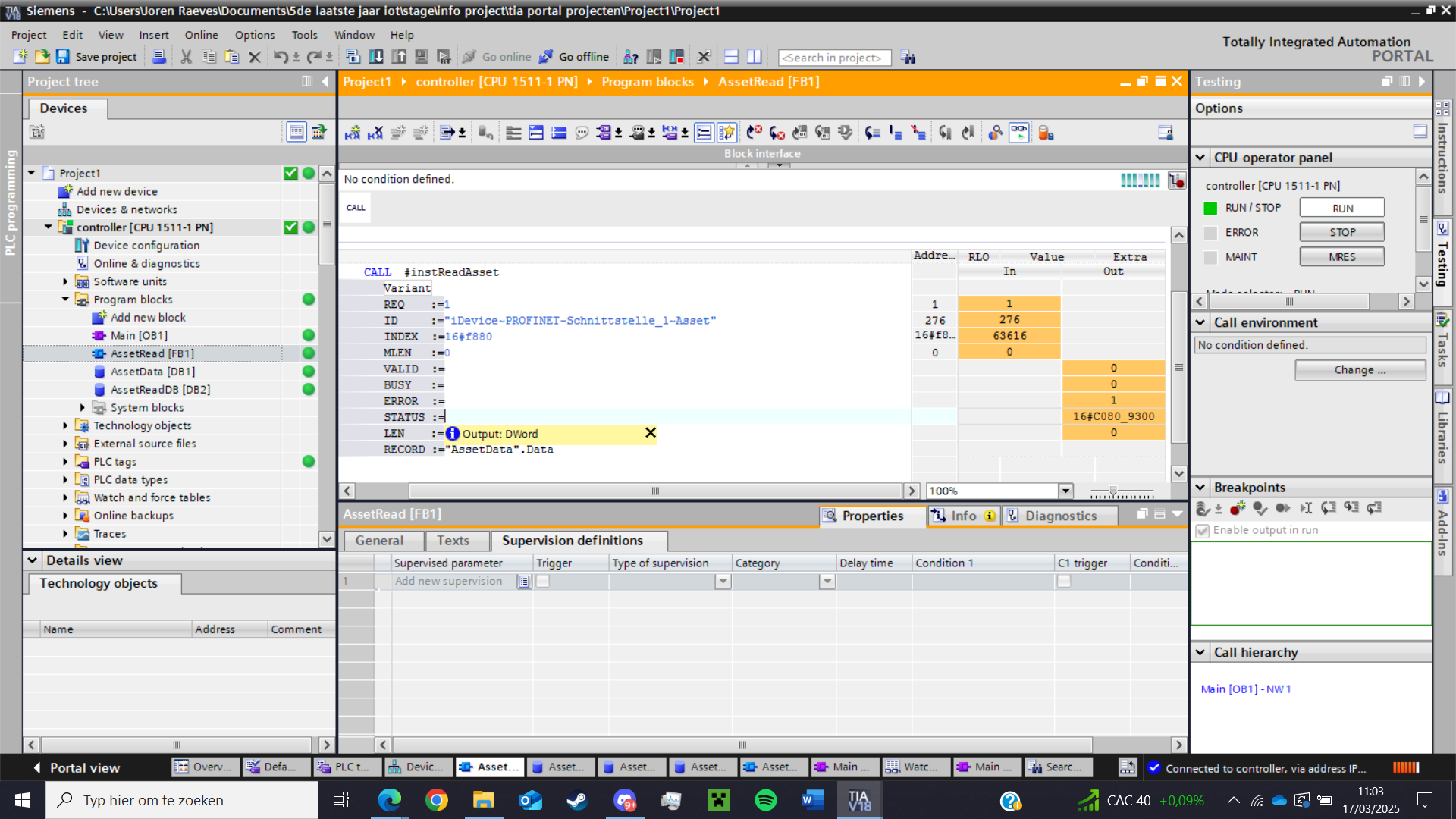Click the split editor horizontally icon
1456x819 pixels.
pos(731,57)
